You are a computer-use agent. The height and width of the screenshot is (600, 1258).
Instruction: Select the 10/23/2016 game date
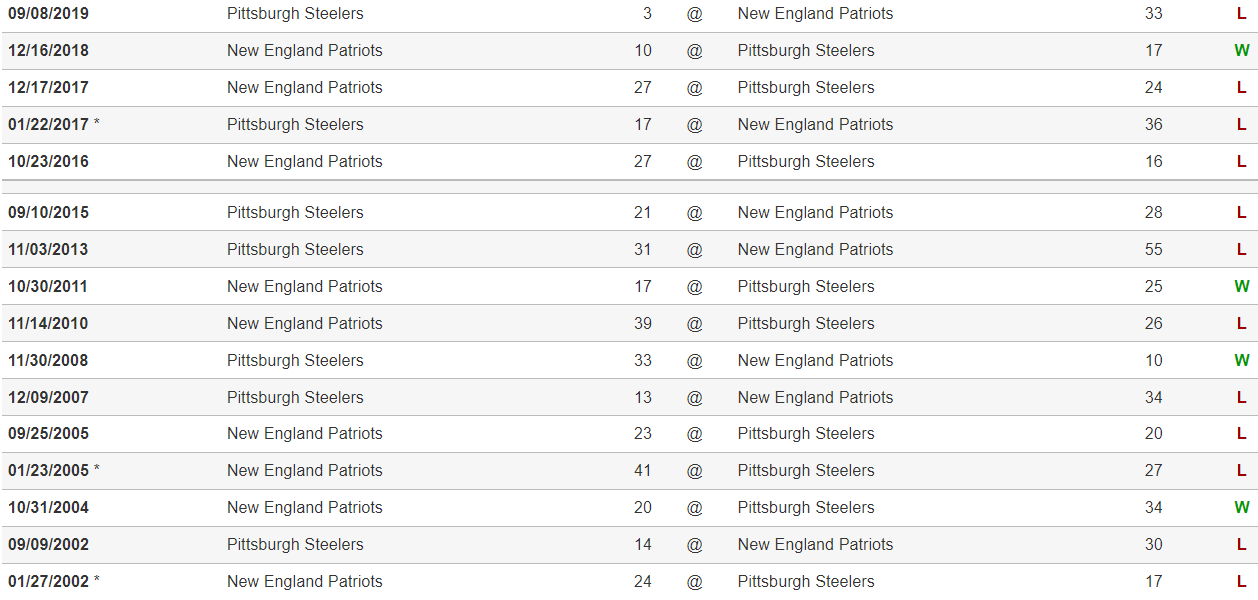(48, 162)
